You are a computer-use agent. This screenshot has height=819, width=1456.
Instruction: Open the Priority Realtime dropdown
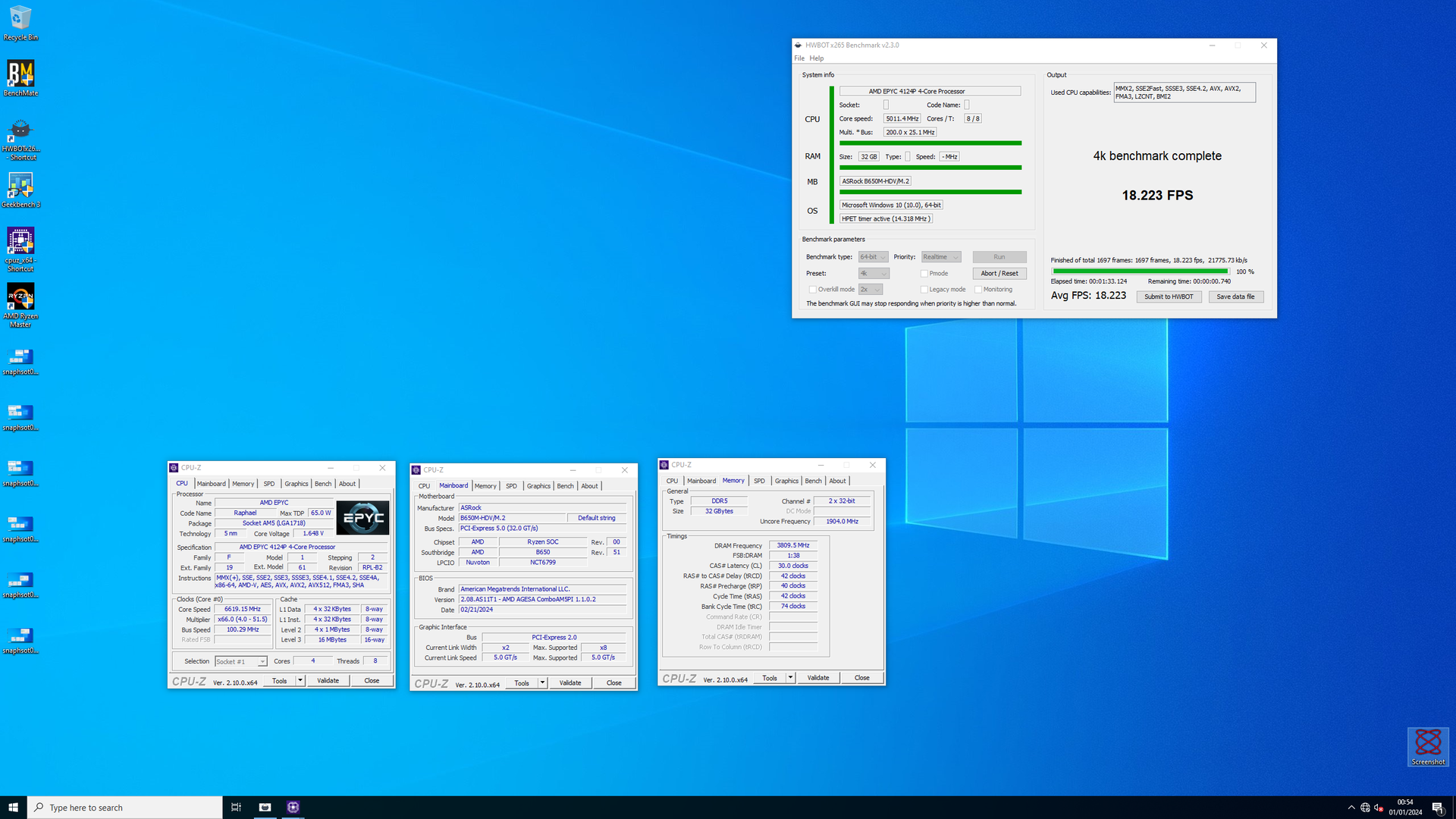[x=941, y=257]
